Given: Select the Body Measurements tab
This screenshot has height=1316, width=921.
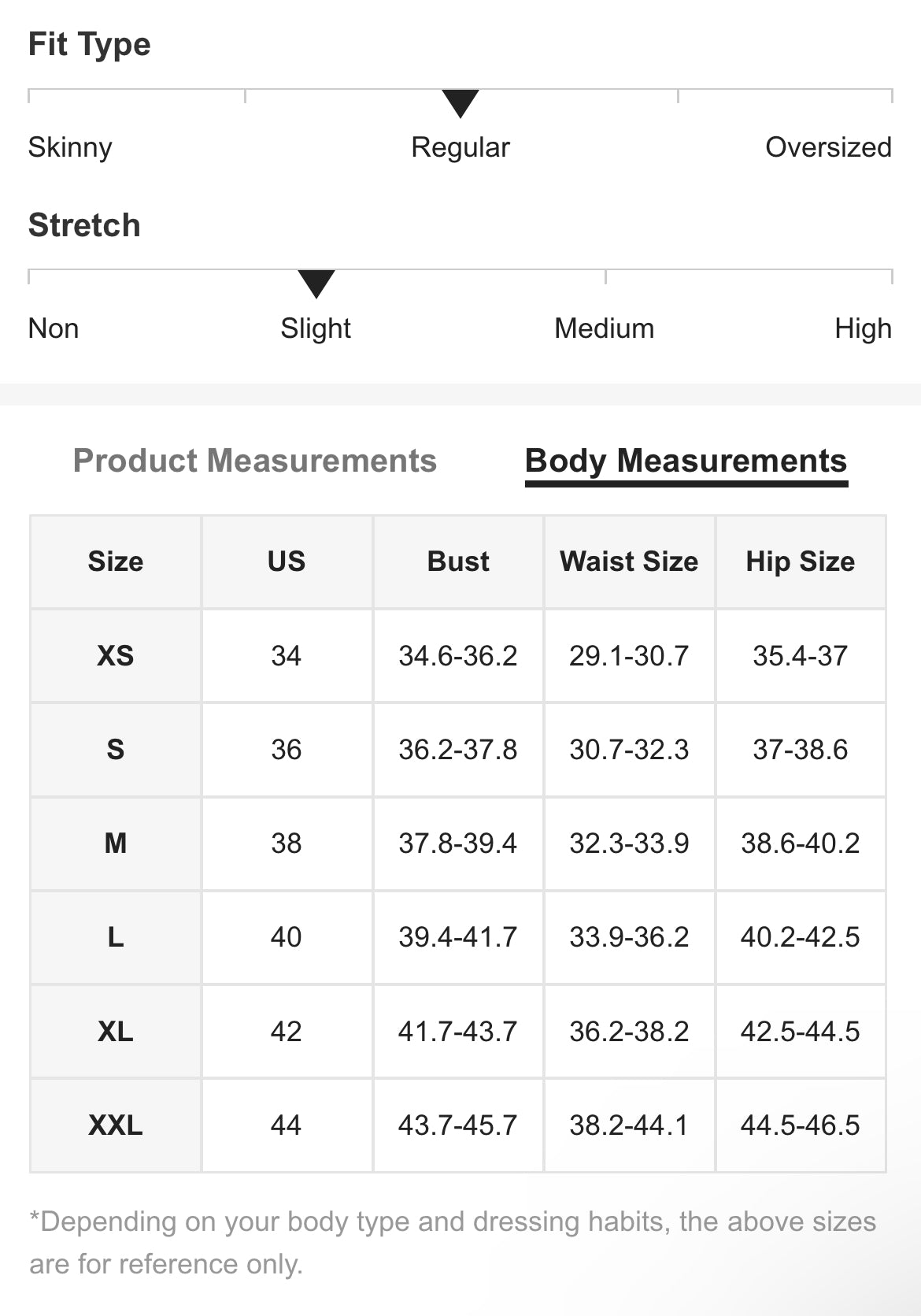Looking at the screenshot, I should (686, 461).
